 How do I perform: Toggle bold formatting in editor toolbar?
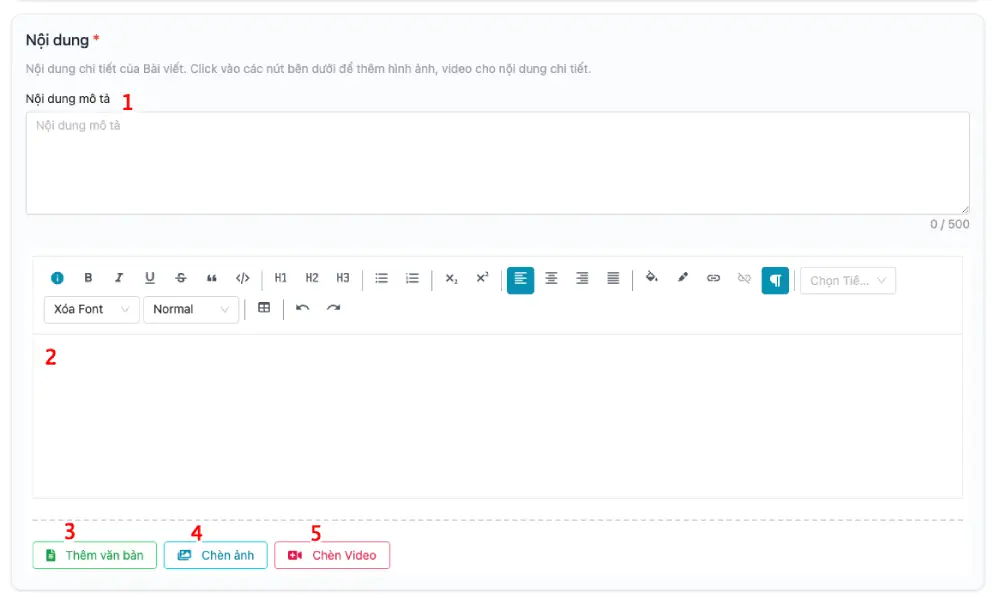coord(88,278)
